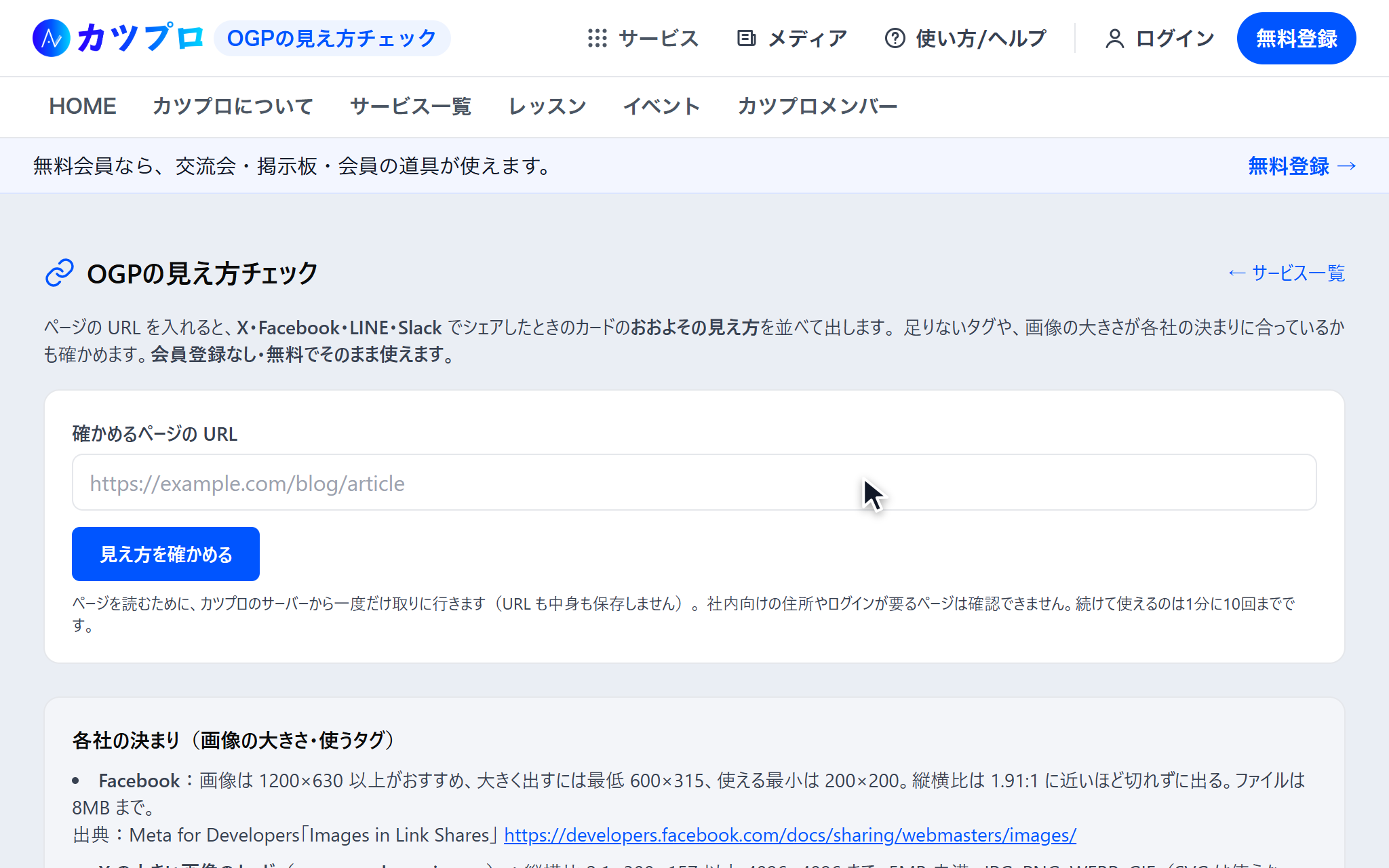Click the blue 無料登録 header button

coord(1296,38)
